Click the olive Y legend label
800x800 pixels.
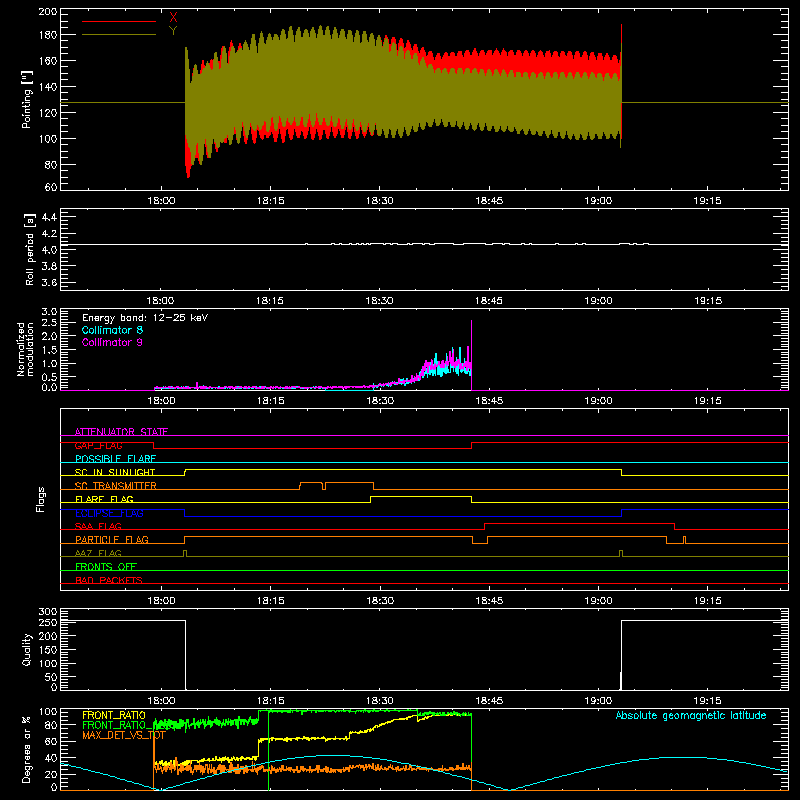click(173, 31)
